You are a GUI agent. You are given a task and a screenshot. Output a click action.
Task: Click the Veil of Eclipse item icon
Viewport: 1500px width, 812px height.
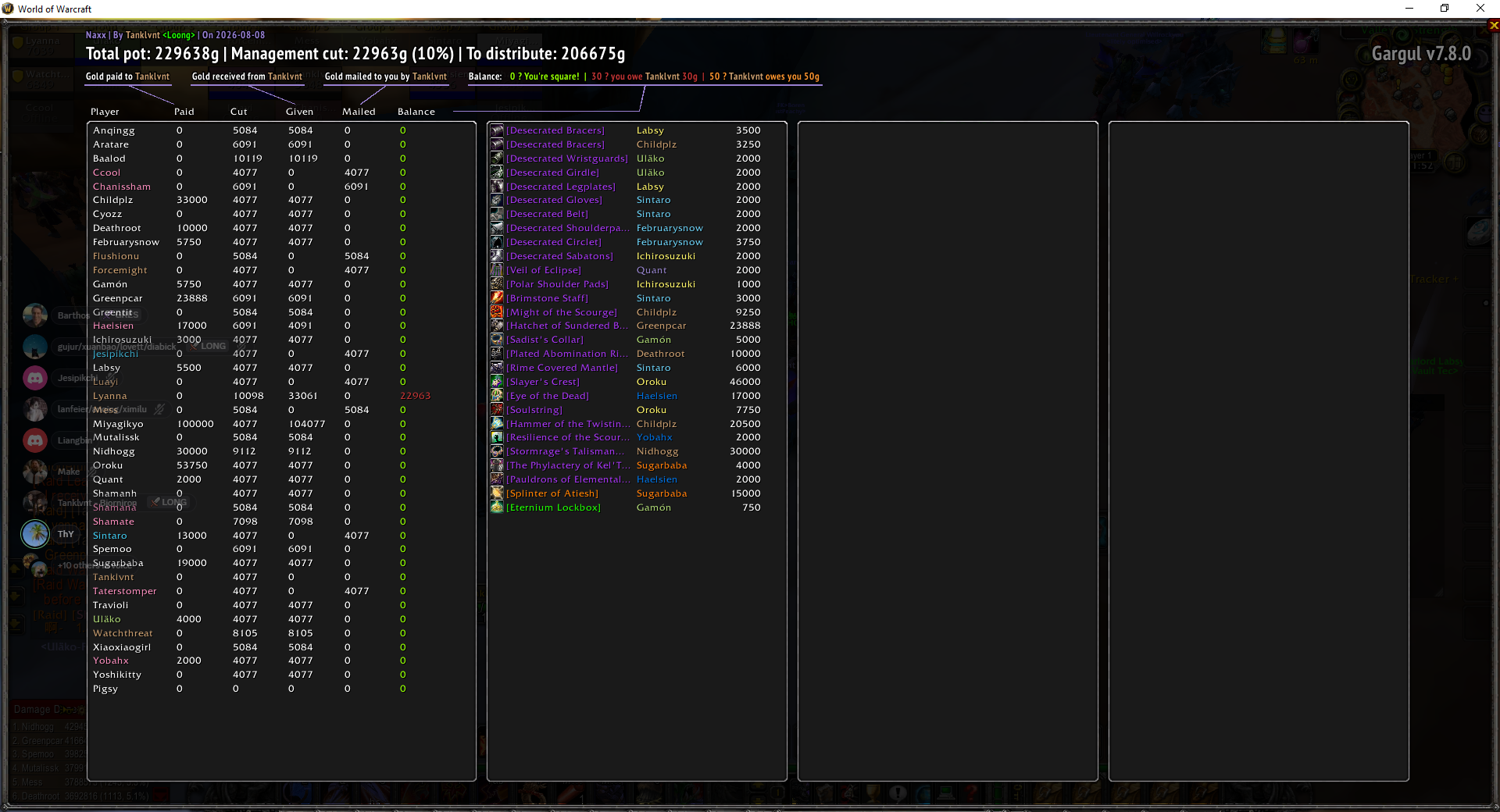point(497,270)
